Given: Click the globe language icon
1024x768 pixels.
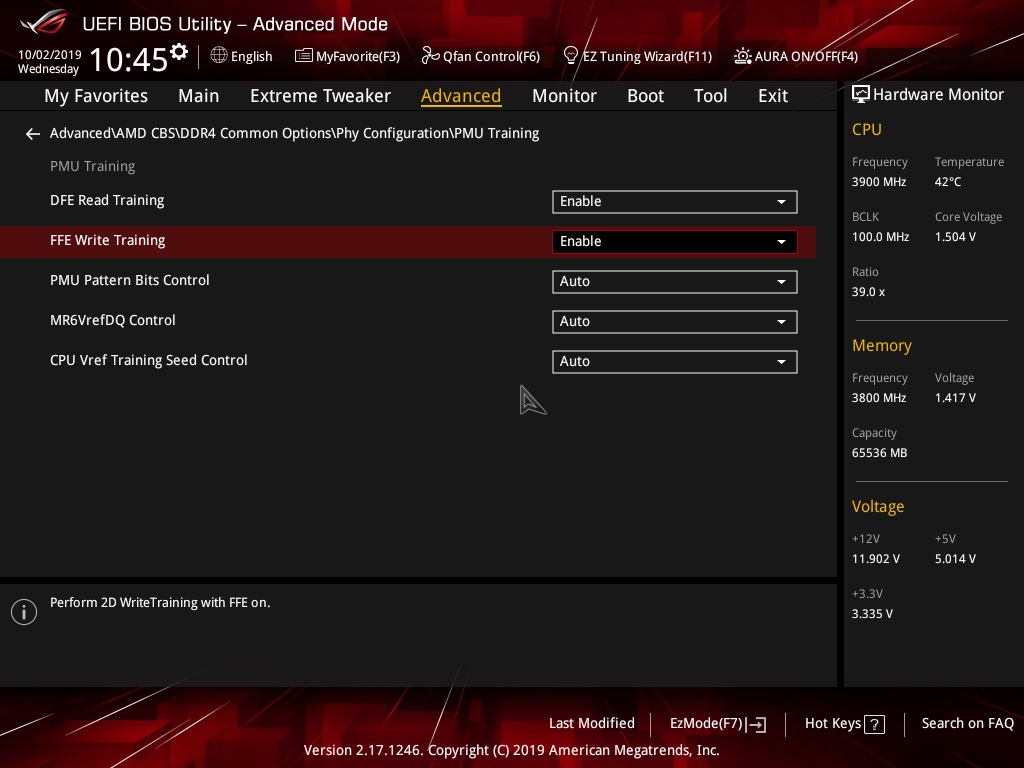Looking at the screenshot, I should (219, 56).
